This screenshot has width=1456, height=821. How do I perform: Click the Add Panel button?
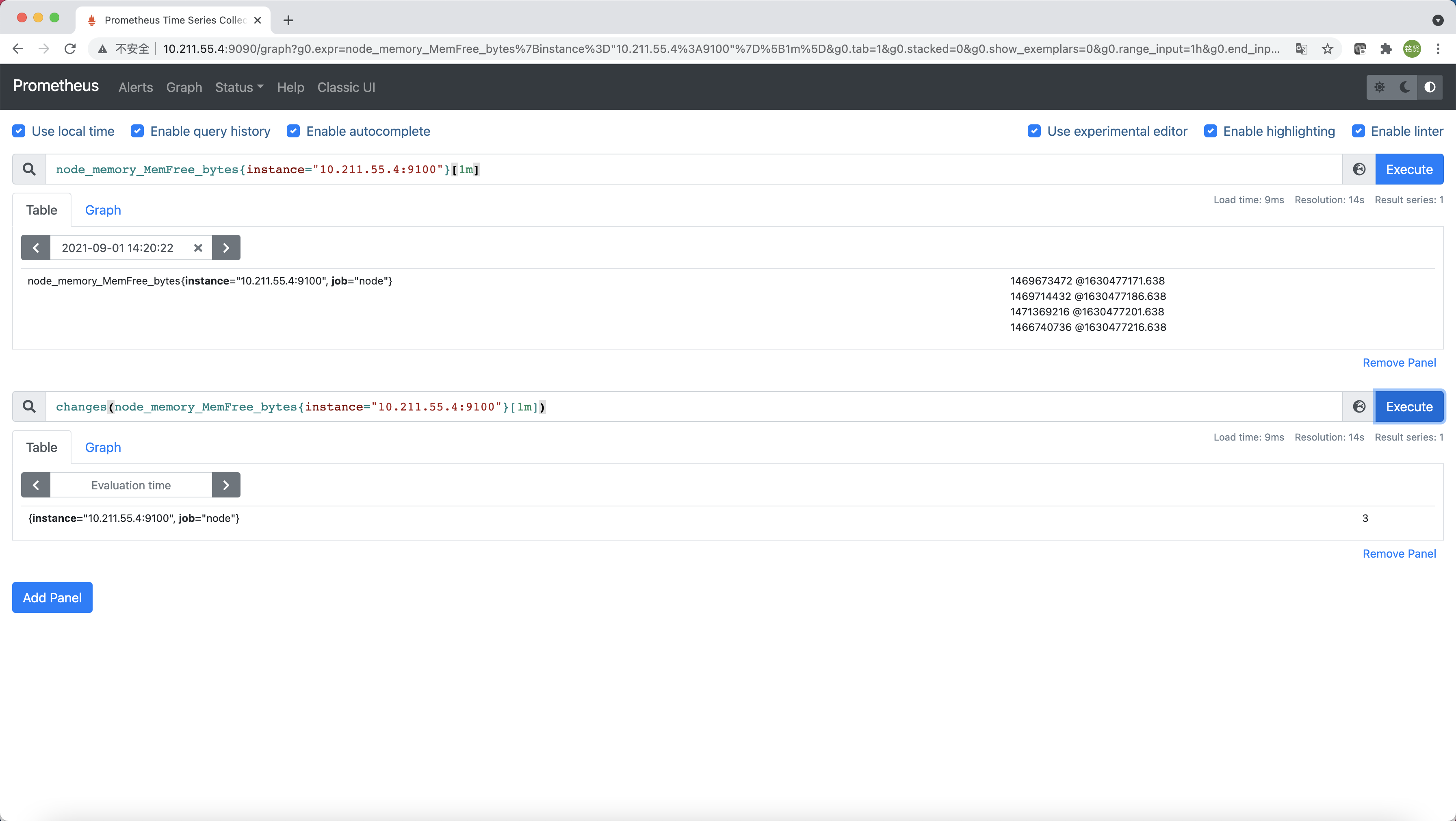point(52,597)
